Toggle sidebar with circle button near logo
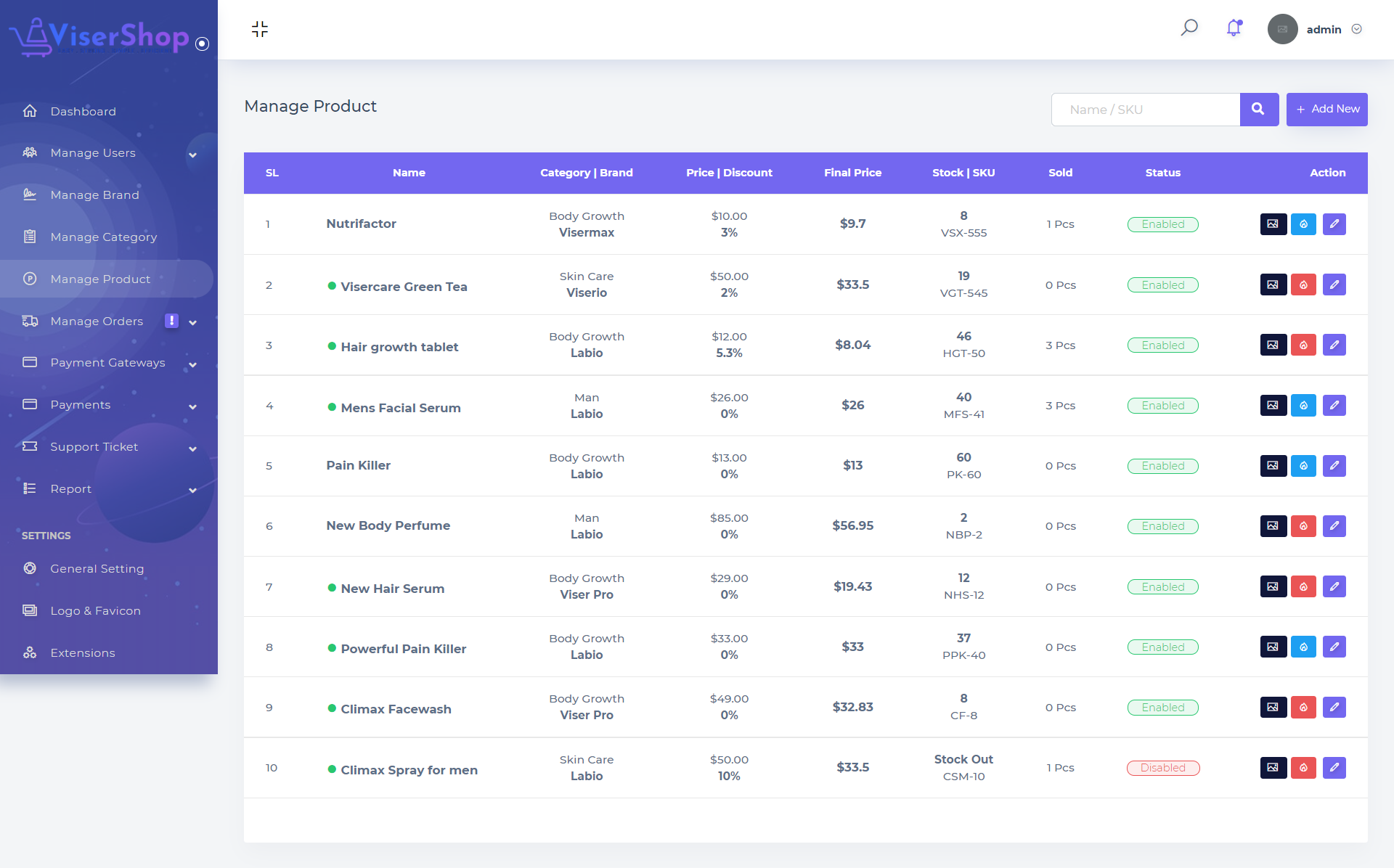Screen dimensions: 1394x868 tap(203, 44)
